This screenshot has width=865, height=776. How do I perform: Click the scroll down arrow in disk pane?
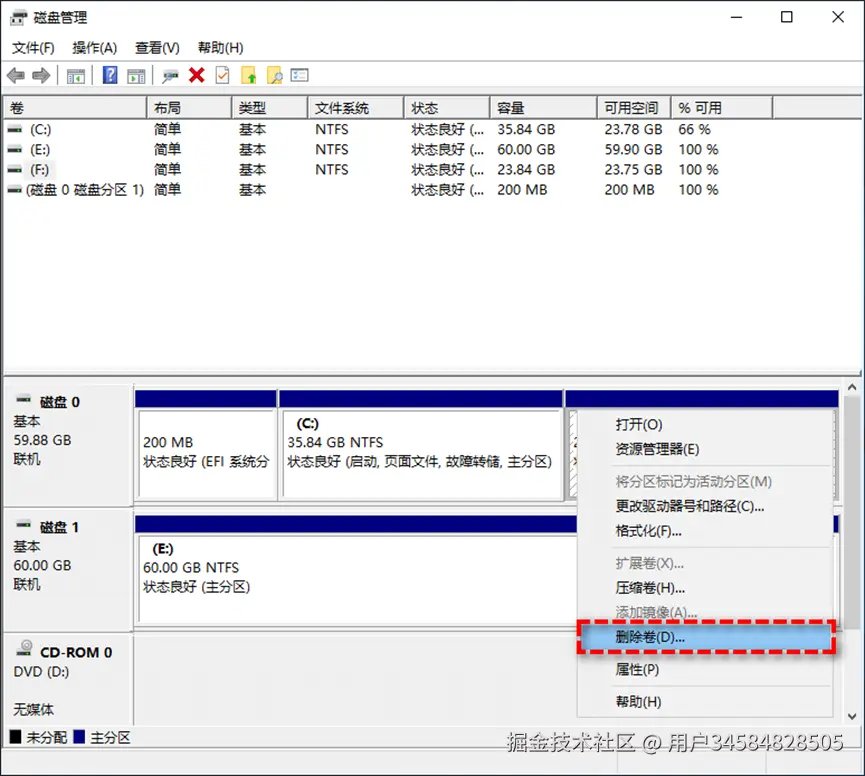click(852, 716)
